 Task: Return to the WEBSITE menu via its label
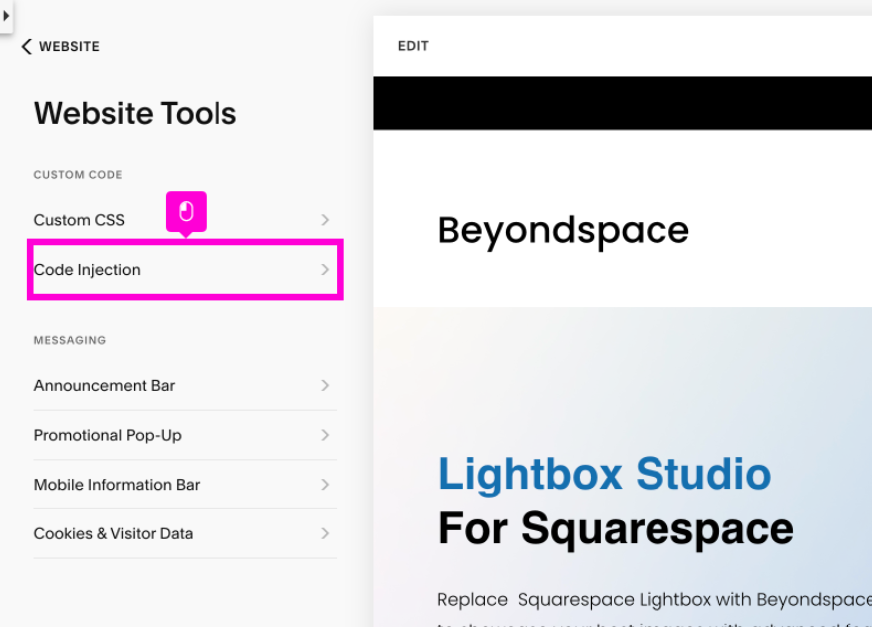pos(69,47)
